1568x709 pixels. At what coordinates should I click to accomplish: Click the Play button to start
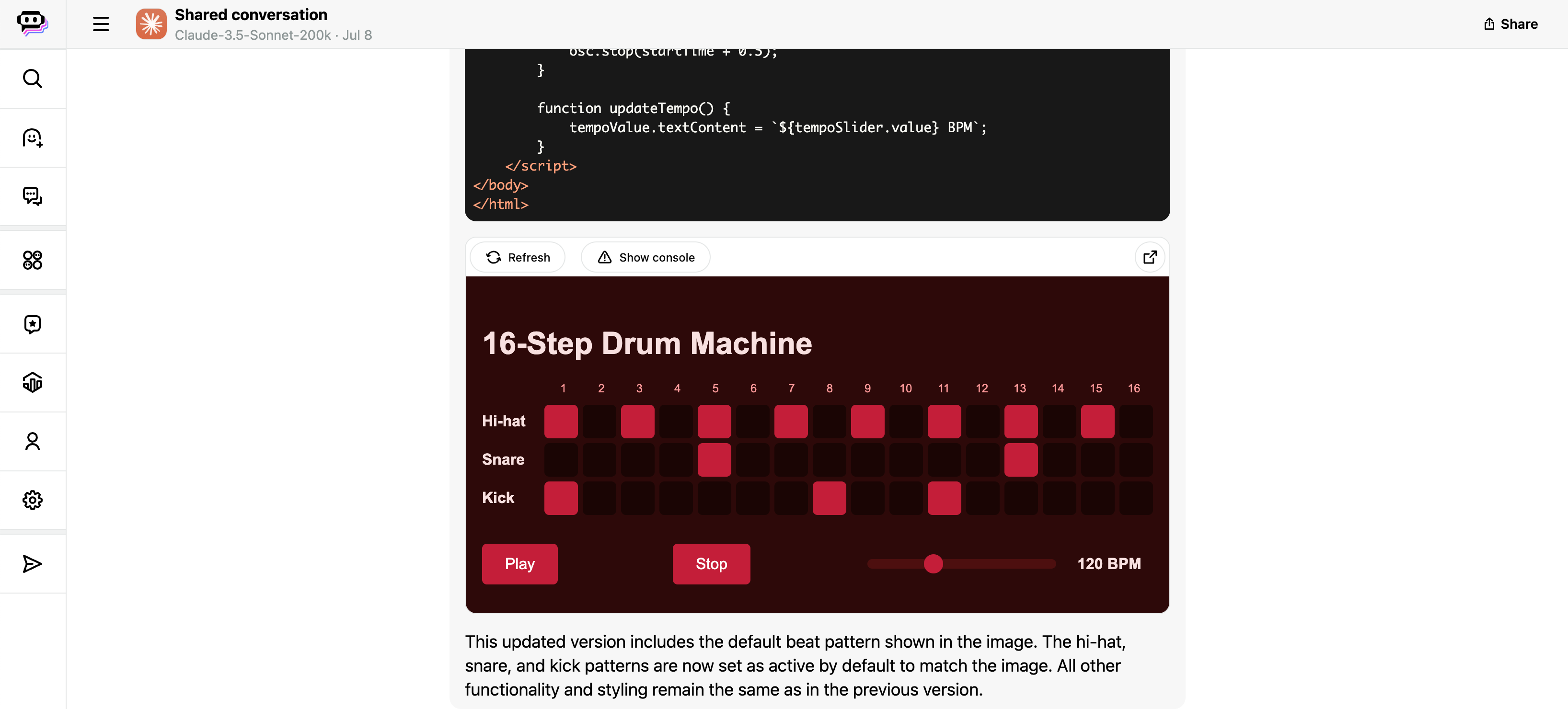[x=519, y=563]
